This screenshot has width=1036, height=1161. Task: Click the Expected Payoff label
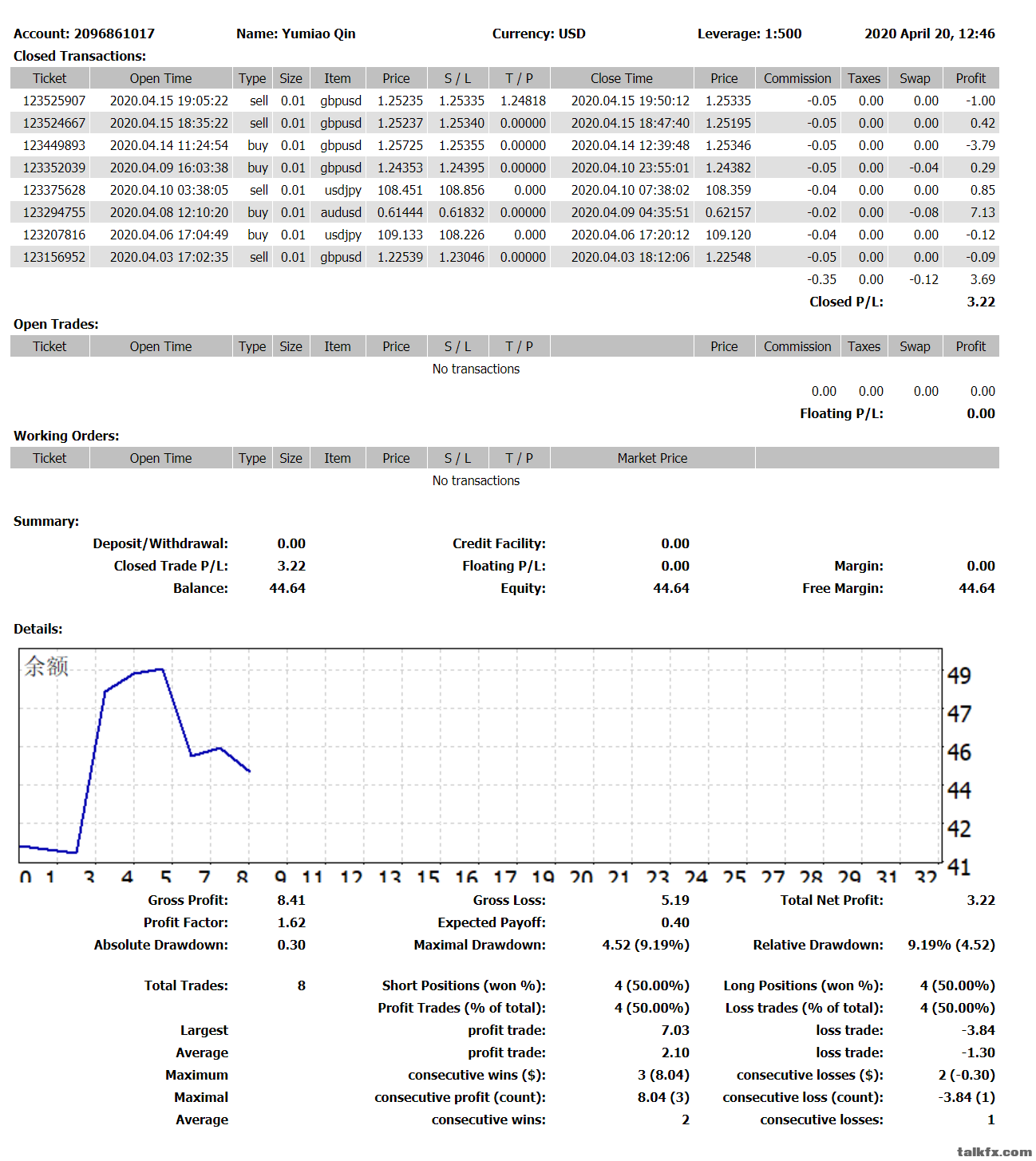pyautogui.click(x=492, y=922)
